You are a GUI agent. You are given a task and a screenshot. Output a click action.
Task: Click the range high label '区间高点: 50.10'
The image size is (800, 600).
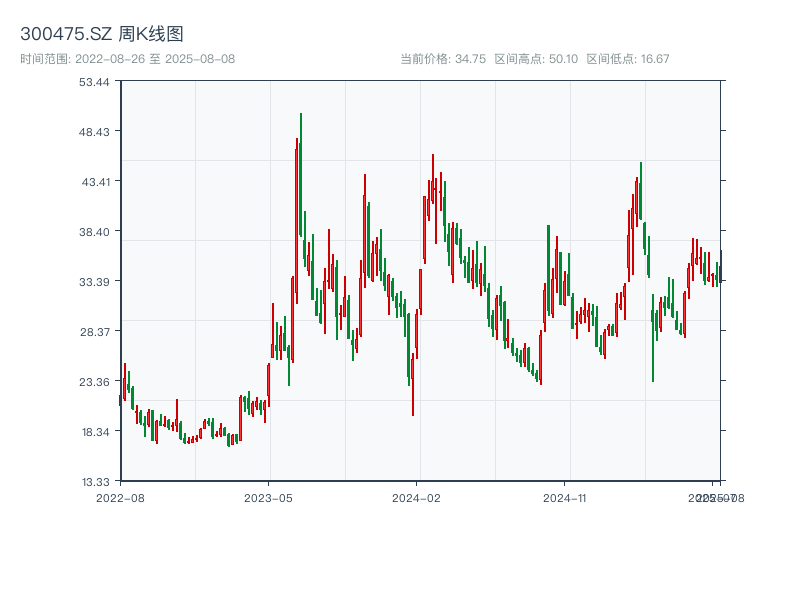click(536, 59)
